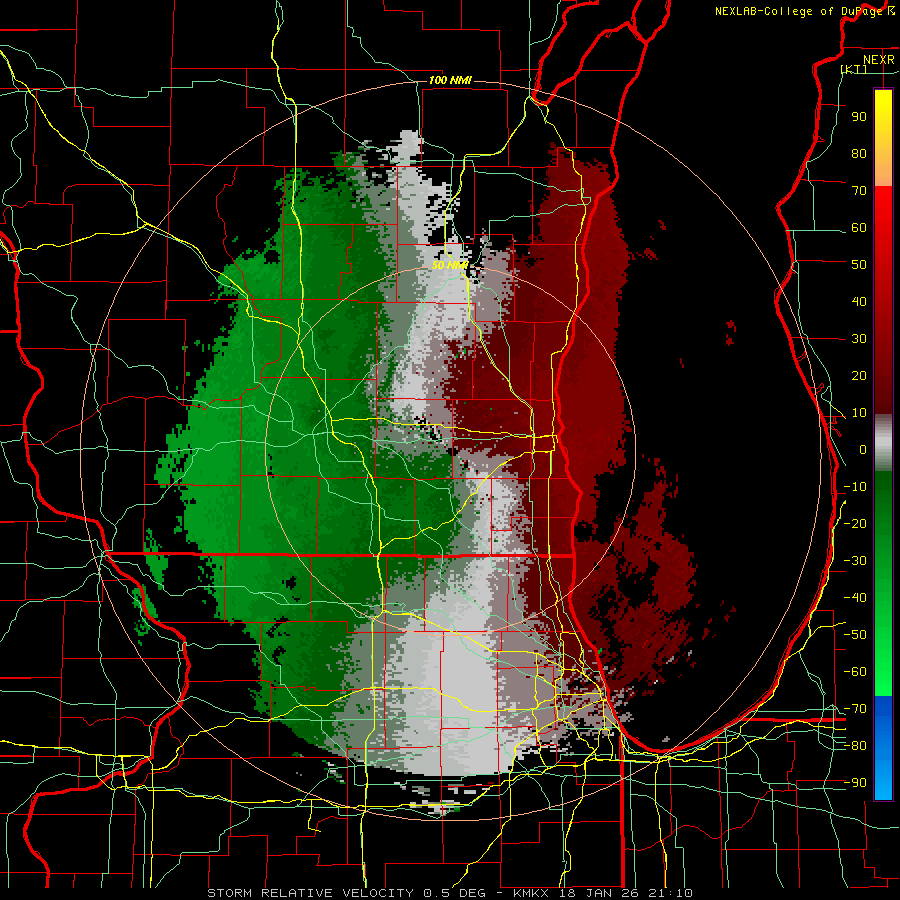Click the 10 value on the velocity scale
This screenshot has height=900, width=900.
pos(859,413)
